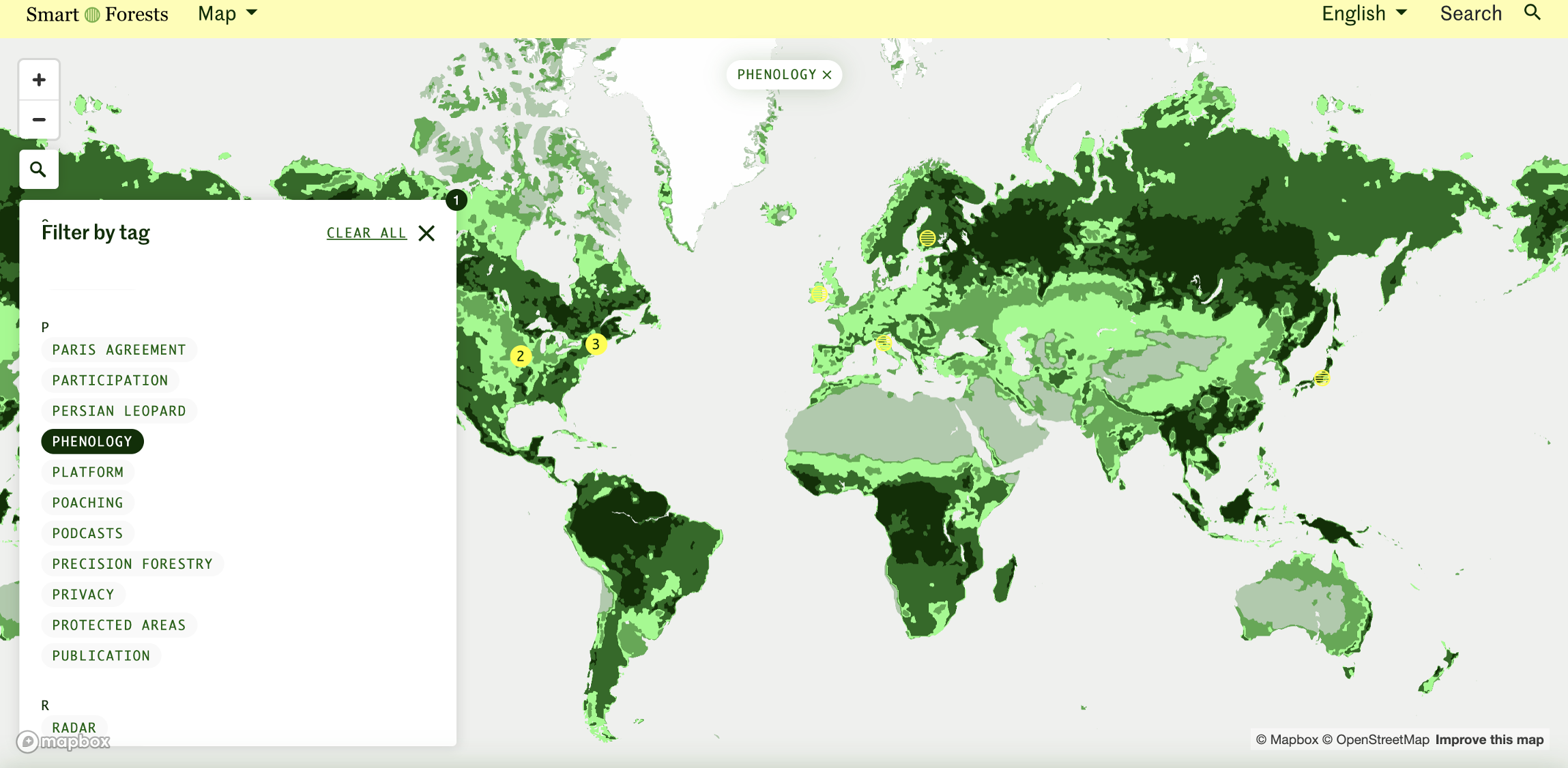
Task: Zoom in on the map
Action: click(39, 80)
